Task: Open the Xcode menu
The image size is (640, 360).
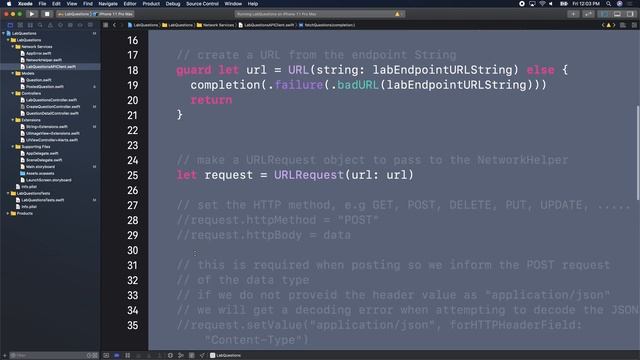Action: point(25,4)
